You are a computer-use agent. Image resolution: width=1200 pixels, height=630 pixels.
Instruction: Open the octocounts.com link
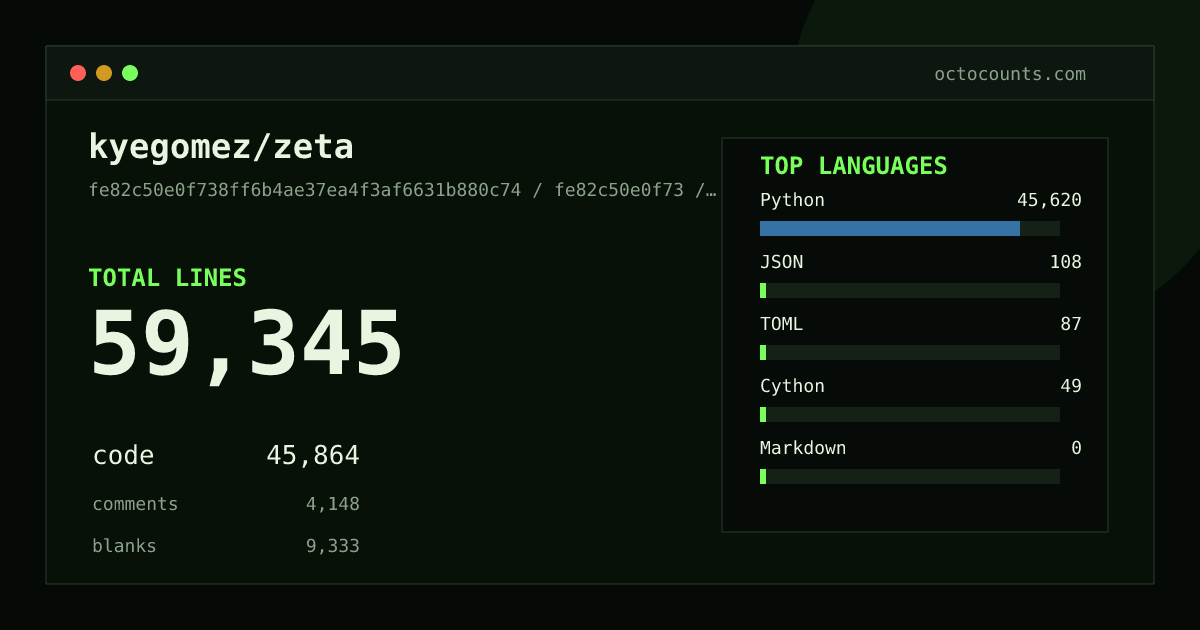[x=1010, y=74]
